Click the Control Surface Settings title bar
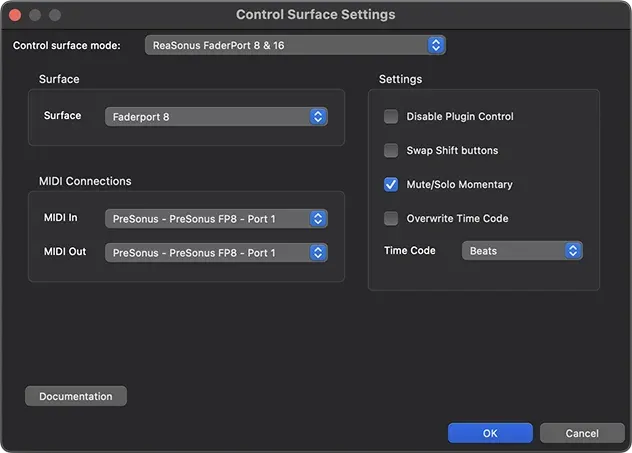632x453 pixels. (x=316, y=15)
